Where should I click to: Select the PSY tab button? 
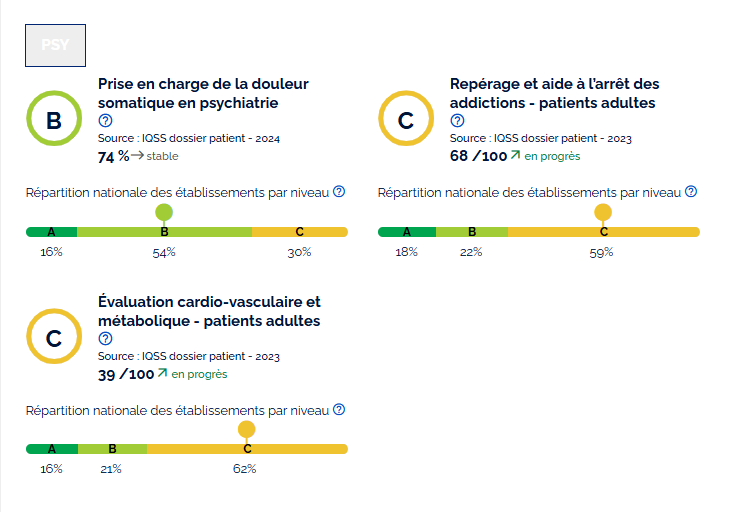pyautogui.click(x=55, y=45)
